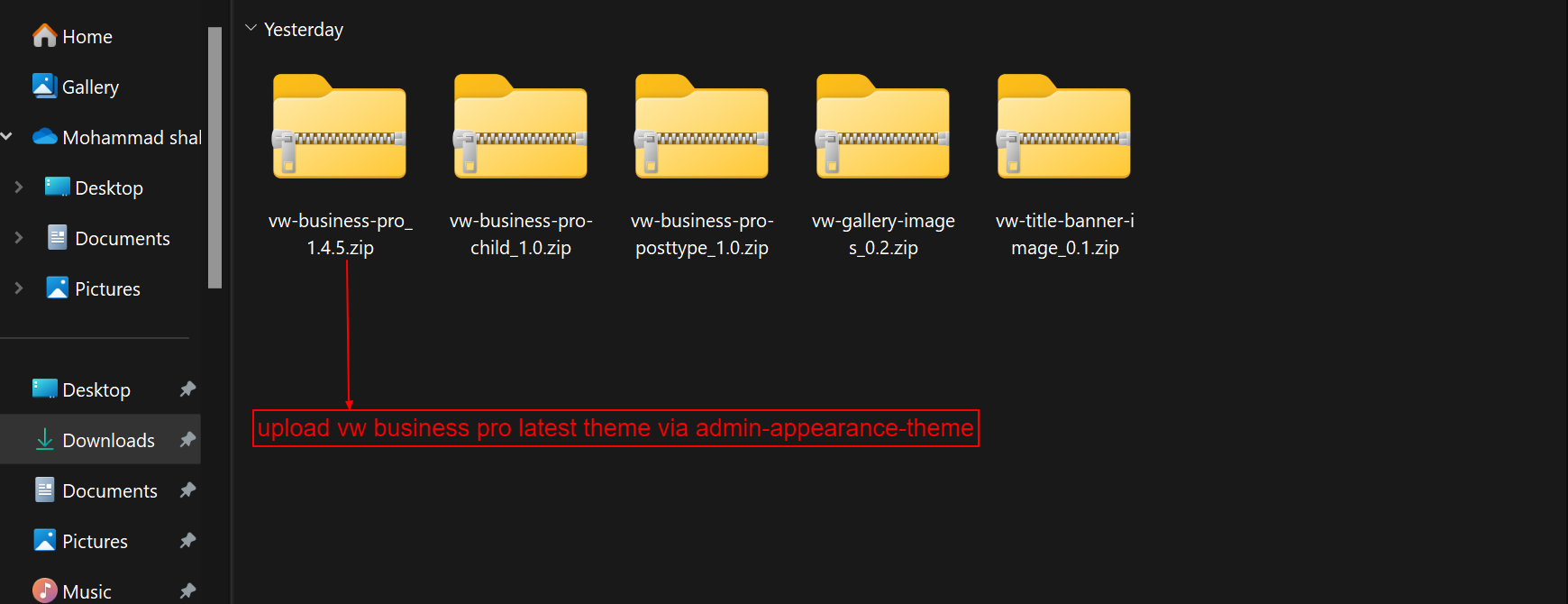This screenshot has width=1568, height=604.
Task: Unpin Downloads using its pin icon
Action: tap(187, 440)
